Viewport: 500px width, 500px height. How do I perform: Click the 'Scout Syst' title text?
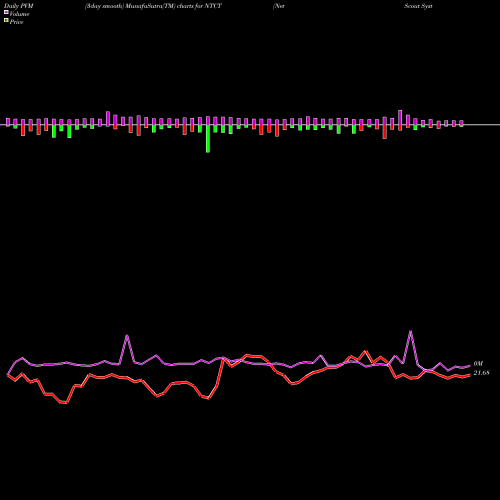[x=418, y=6]
